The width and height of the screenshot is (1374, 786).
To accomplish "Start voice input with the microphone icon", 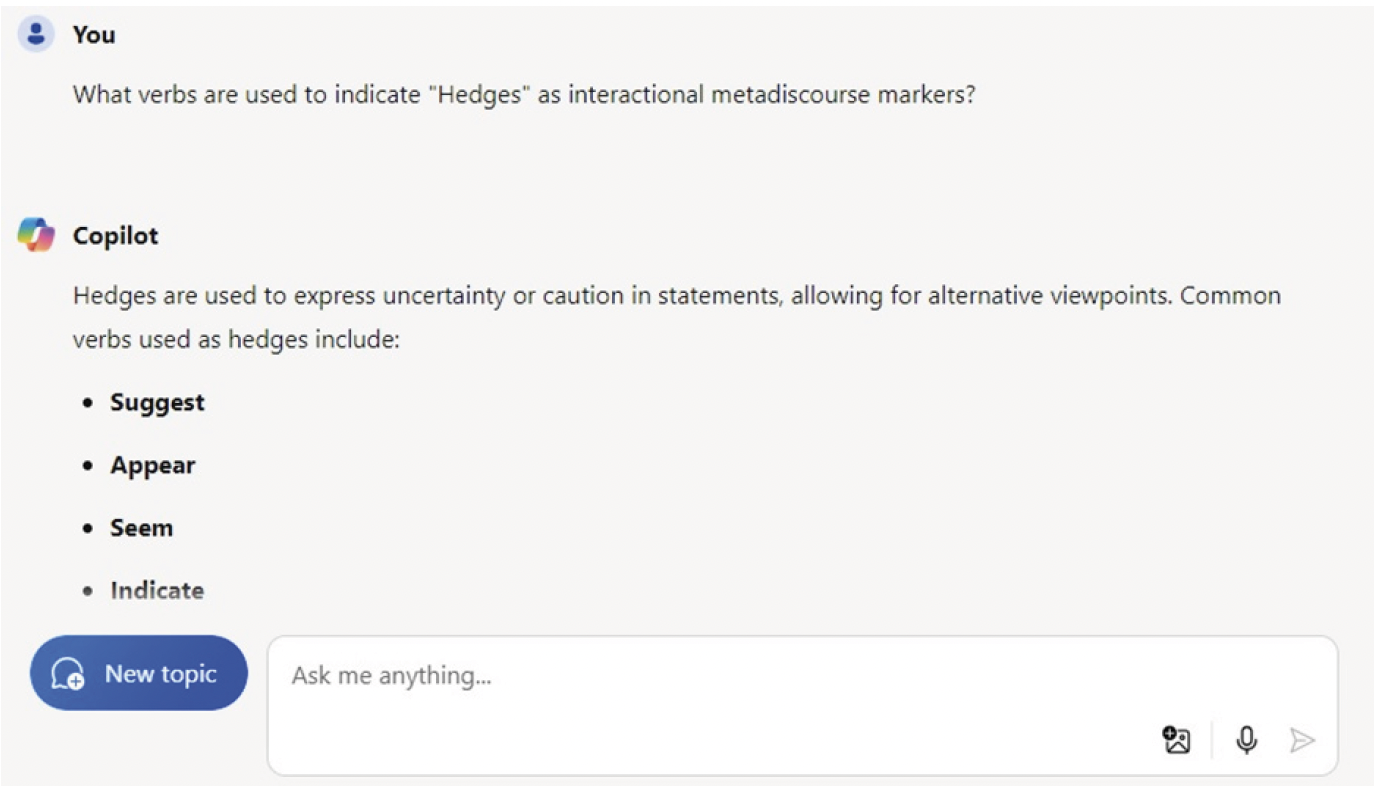I will tap(1246, 740).
